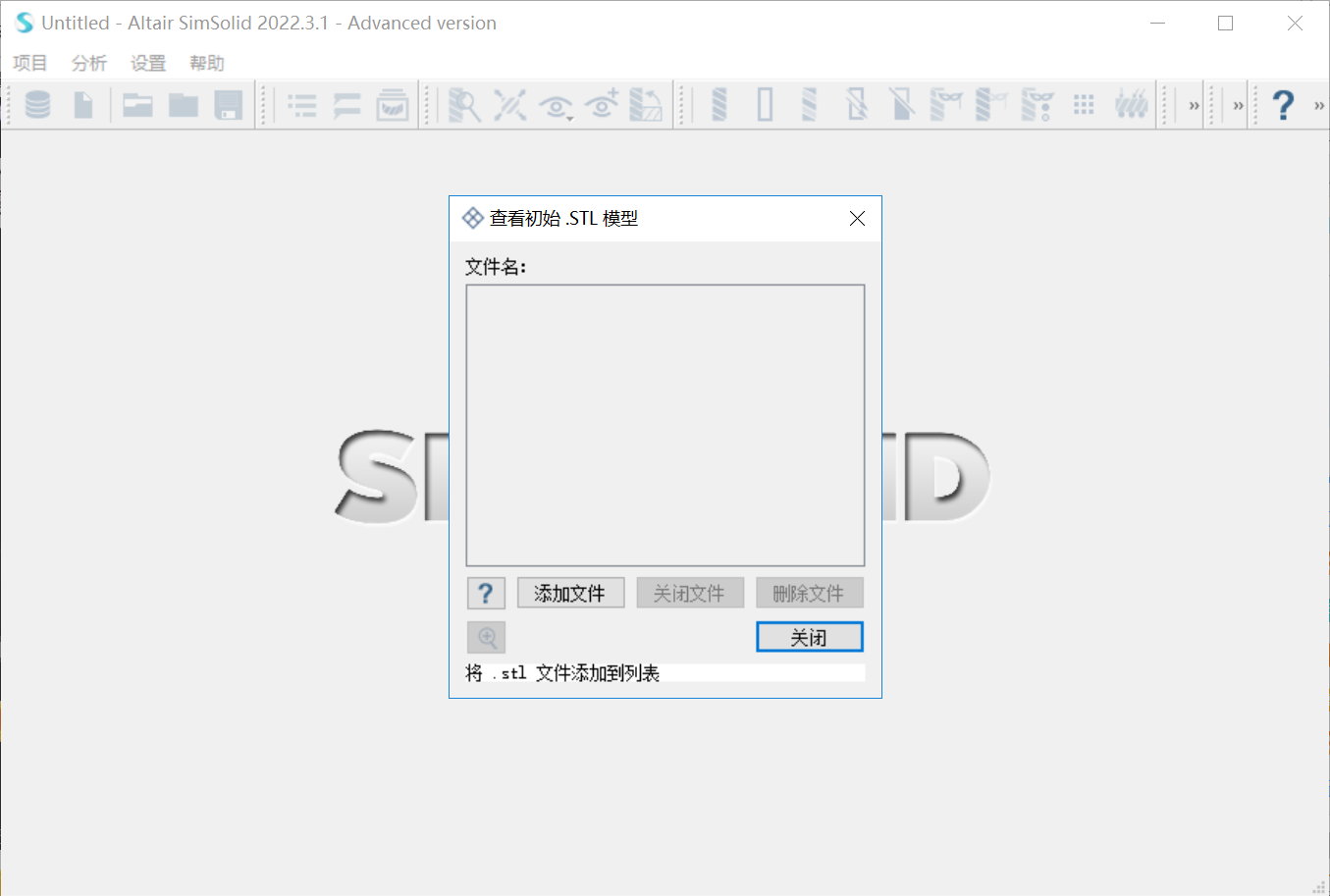Click the faded mask over hatched part icon

(x=991, y=104)
